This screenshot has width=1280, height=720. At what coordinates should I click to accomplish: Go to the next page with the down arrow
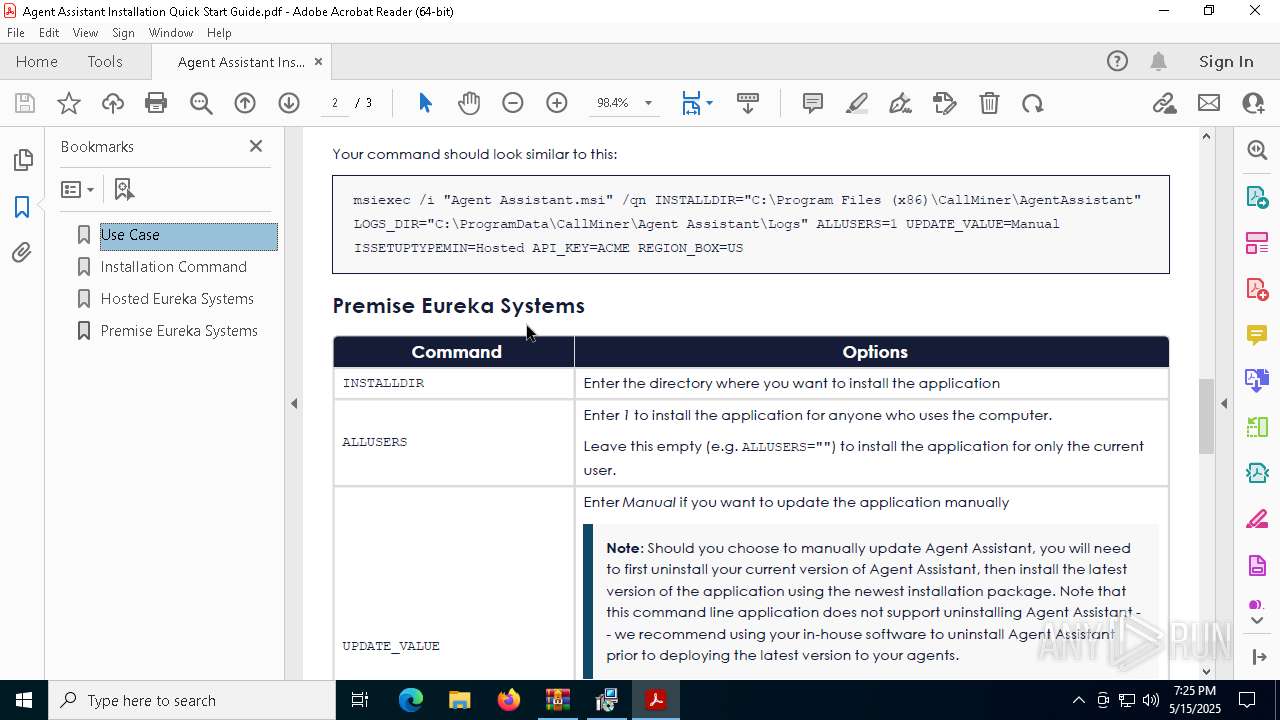(x=289, y=103)
